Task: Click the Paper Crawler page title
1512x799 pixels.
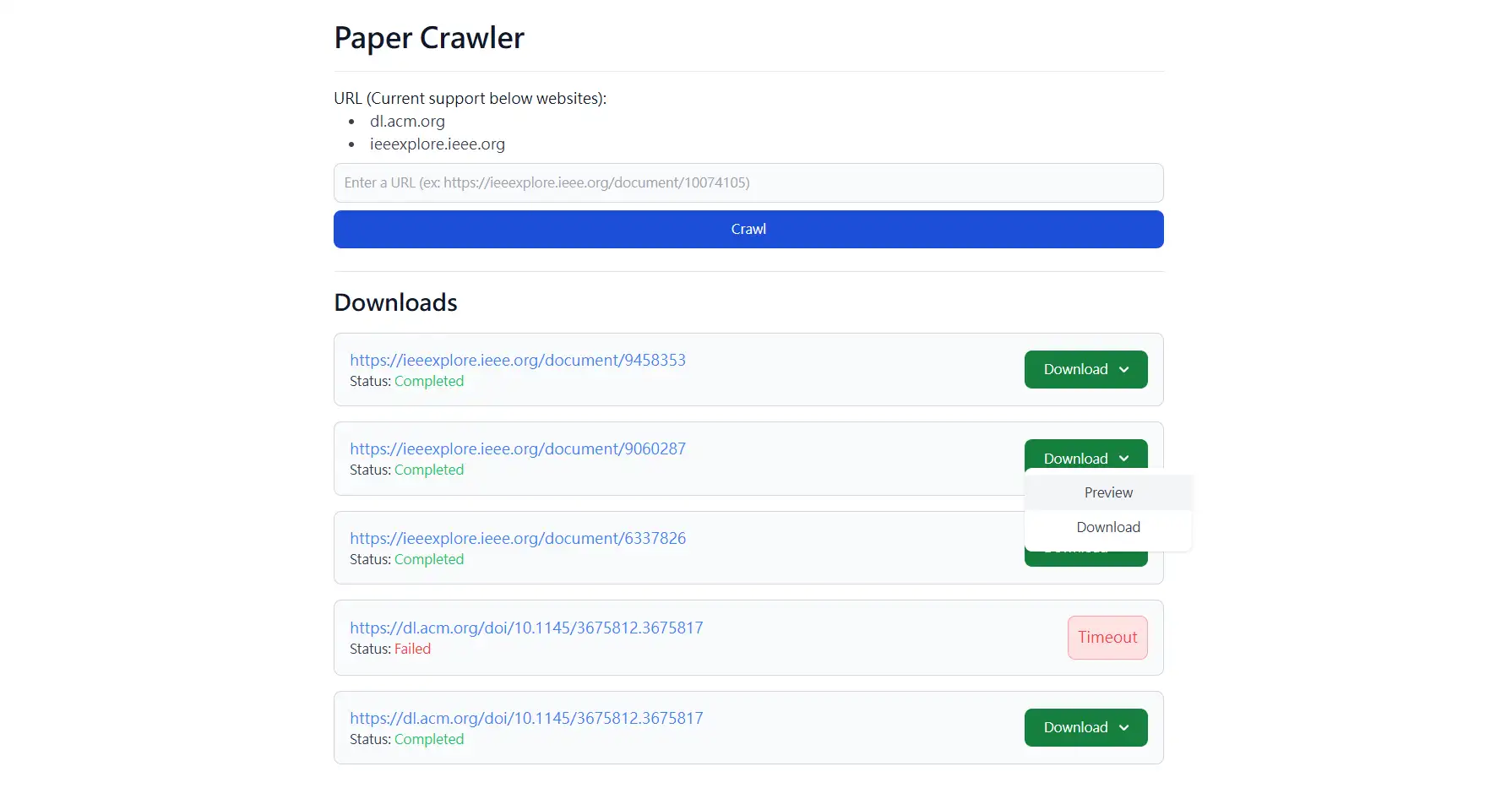Action: (x=429, y=39)
